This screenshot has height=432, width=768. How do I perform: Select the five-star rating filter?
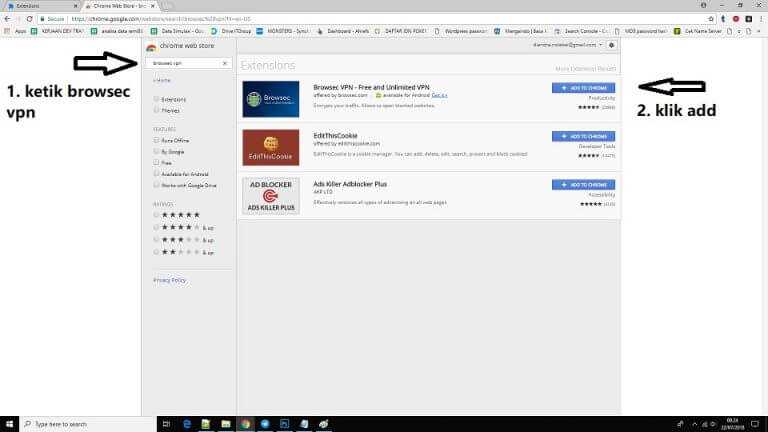tap(157, 215)
